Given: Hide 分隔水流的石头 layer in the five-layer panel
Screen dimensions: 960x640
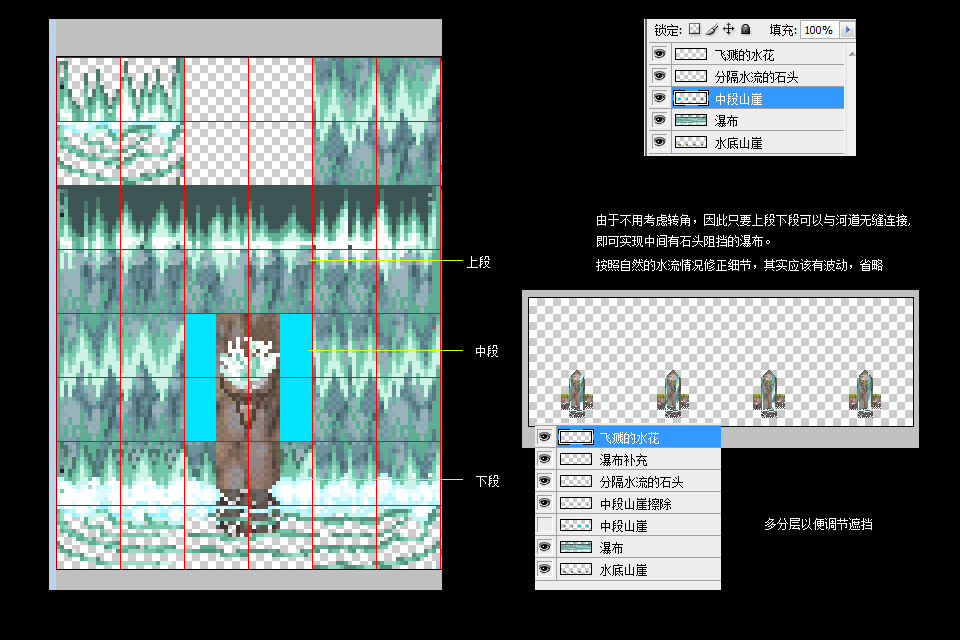Looking at the screenshot, I should tap(659, 77).
